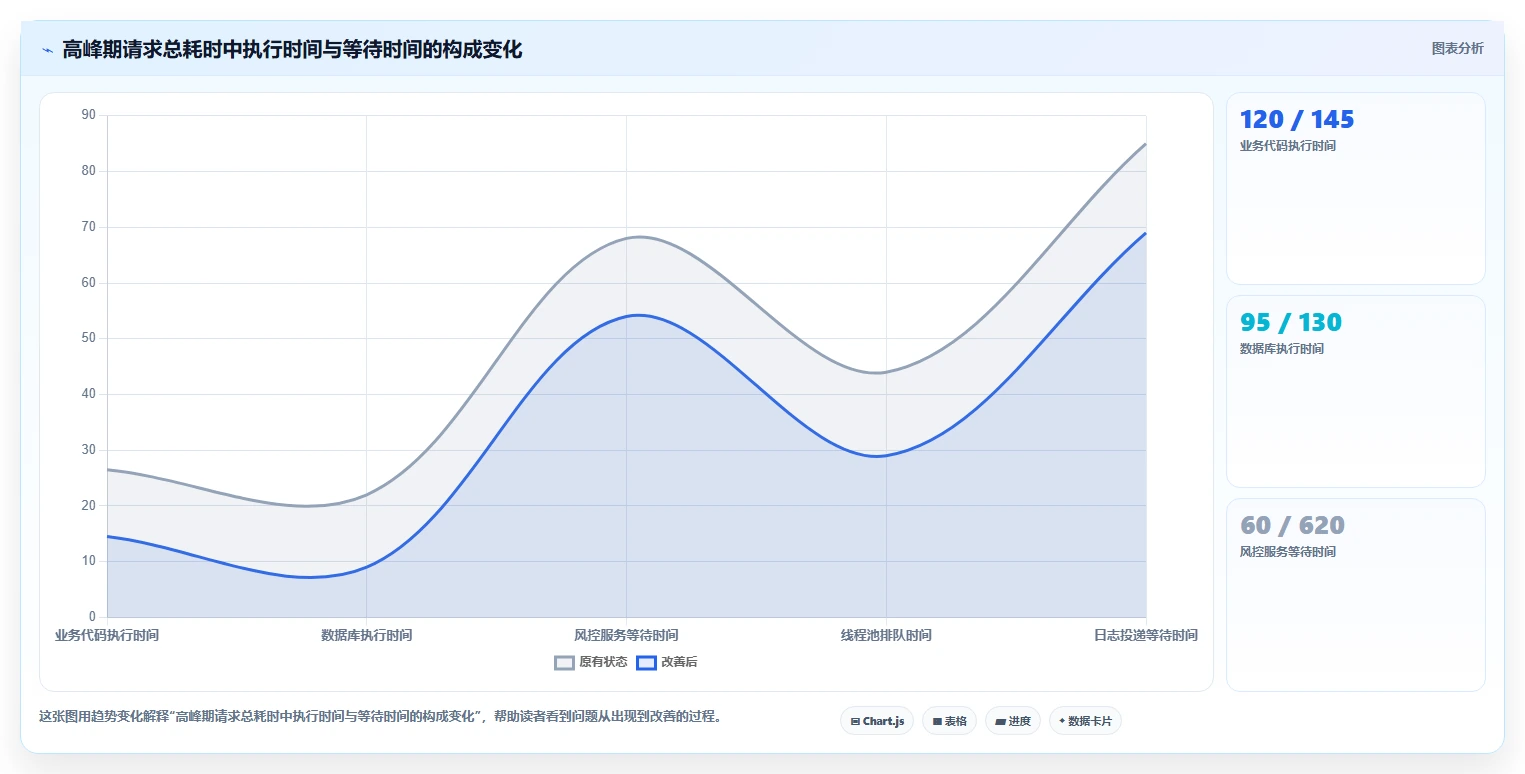Viewport: 1525px width, 774px height.
Task: Click the Chart.js tag
Action: pyautogui.click(x=877, y=721)
